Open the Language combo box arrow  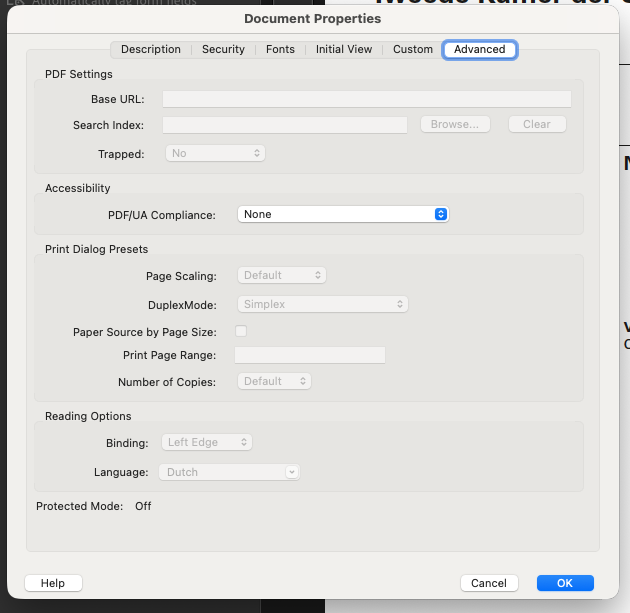click(x=291, y=472)
